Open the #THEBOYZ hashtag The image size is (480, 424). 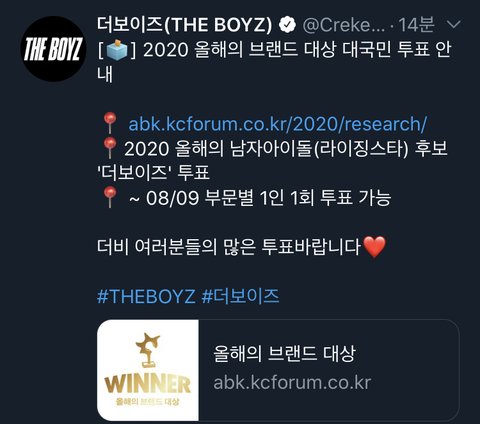[146, 296]
